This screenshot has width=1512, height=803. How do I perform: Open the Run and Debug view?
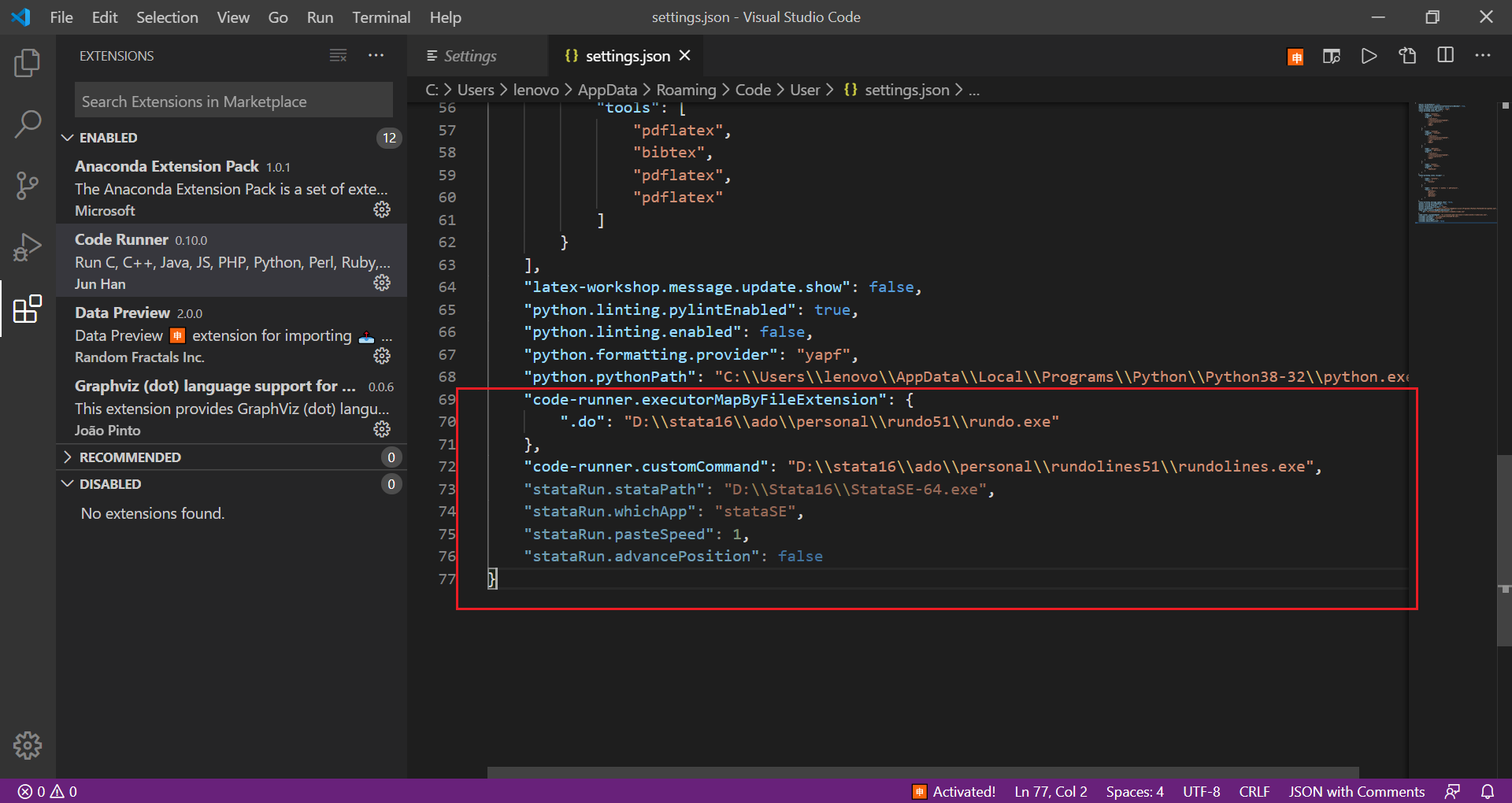28,246
